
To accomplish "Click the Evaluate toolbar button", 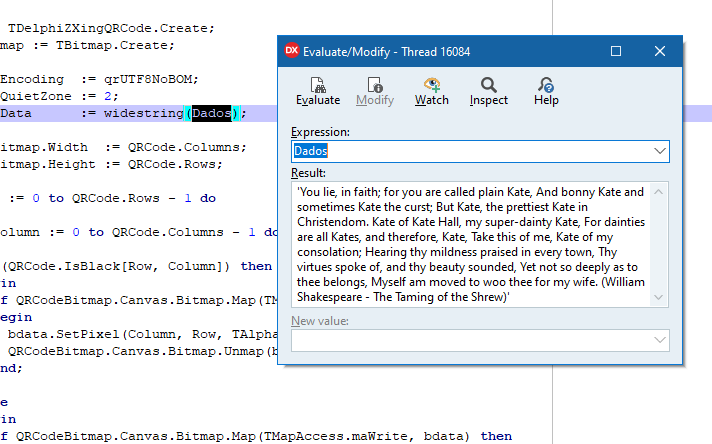I will [318, 91].
